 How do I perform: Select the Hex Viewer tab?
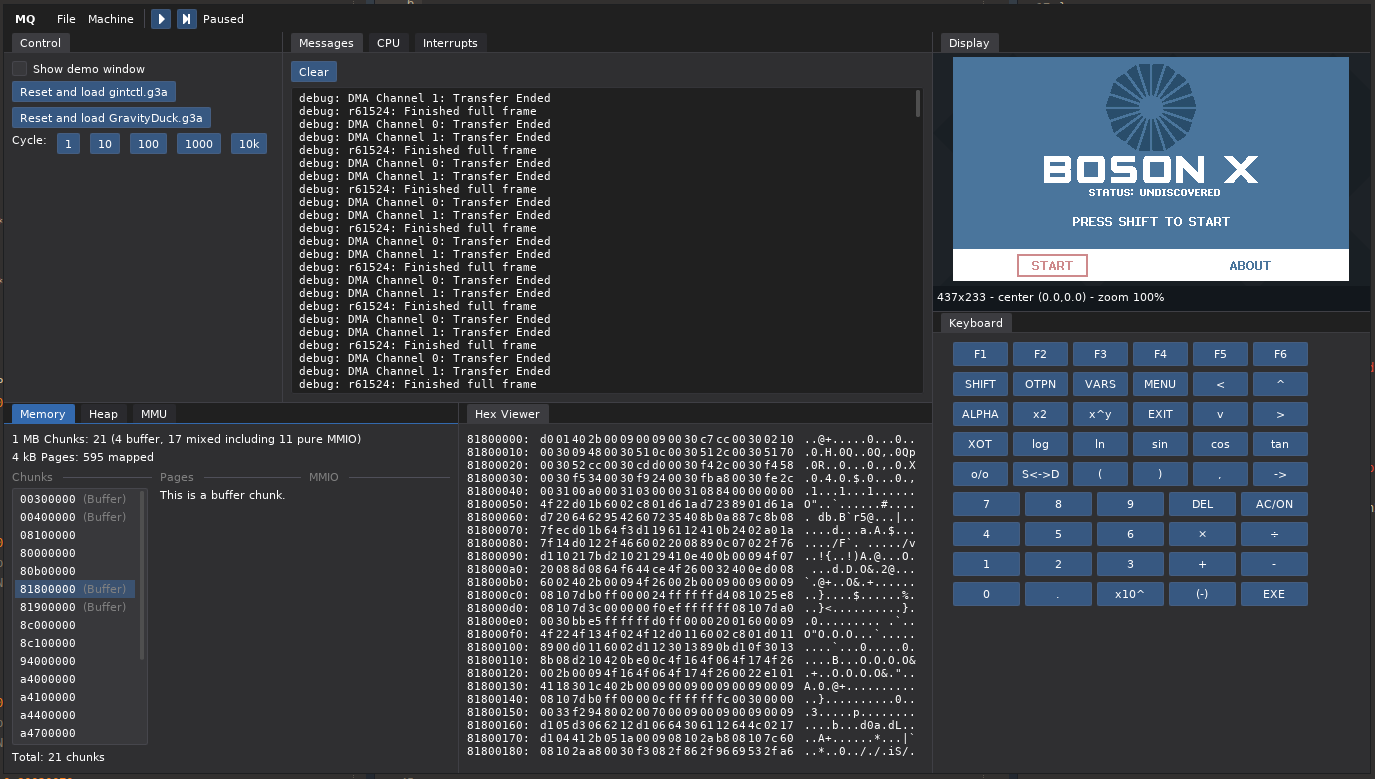(507, 414)
